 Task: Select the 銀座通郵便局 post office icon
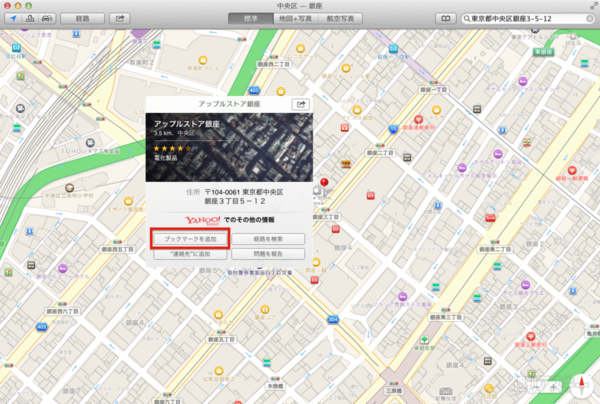pyautogui.click(x=419, y=119)
